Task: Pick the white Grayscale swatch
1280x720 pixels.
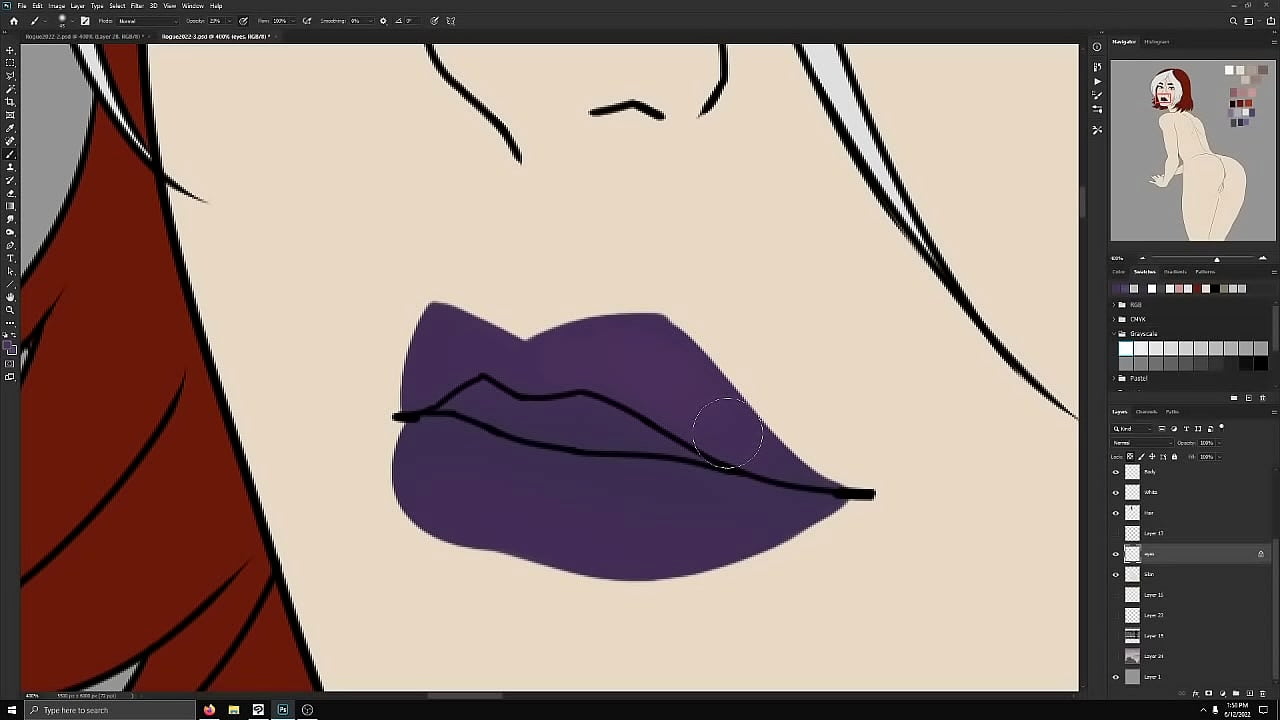Action: click(x=1126, y=348)
